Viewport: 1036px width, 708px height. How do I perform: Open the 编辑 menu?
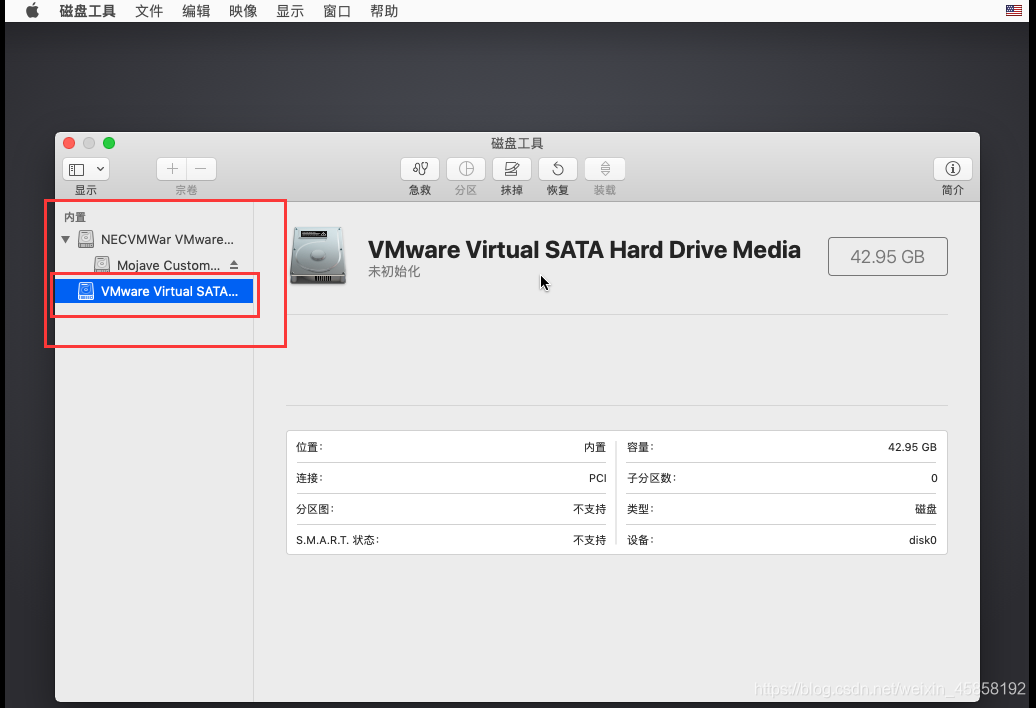coord(196,11)
